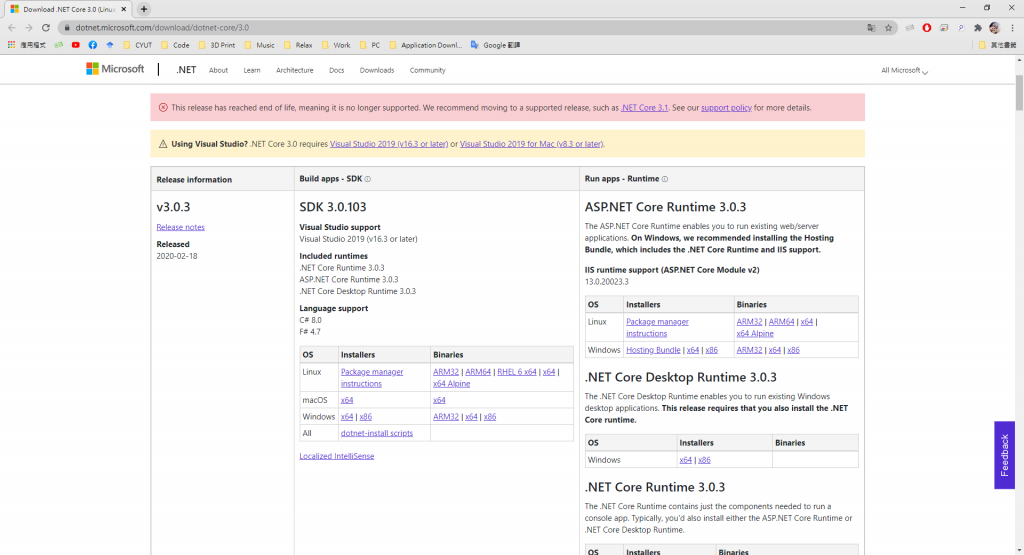Open the Chrome three-dot menu

pos(1012,27)
